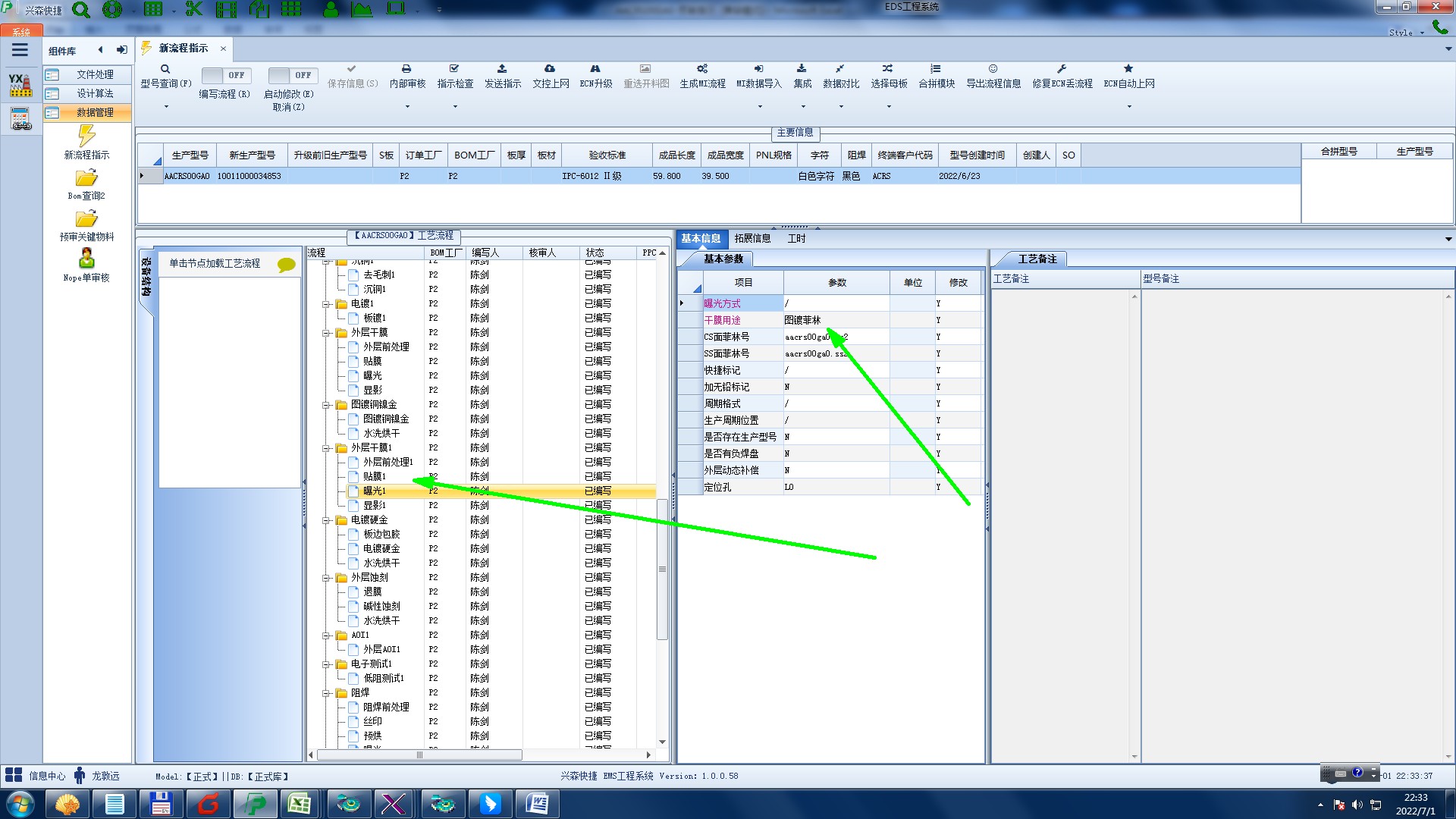
Task: Click 导出流程信息 smiley icon
Action: [993, 68]
